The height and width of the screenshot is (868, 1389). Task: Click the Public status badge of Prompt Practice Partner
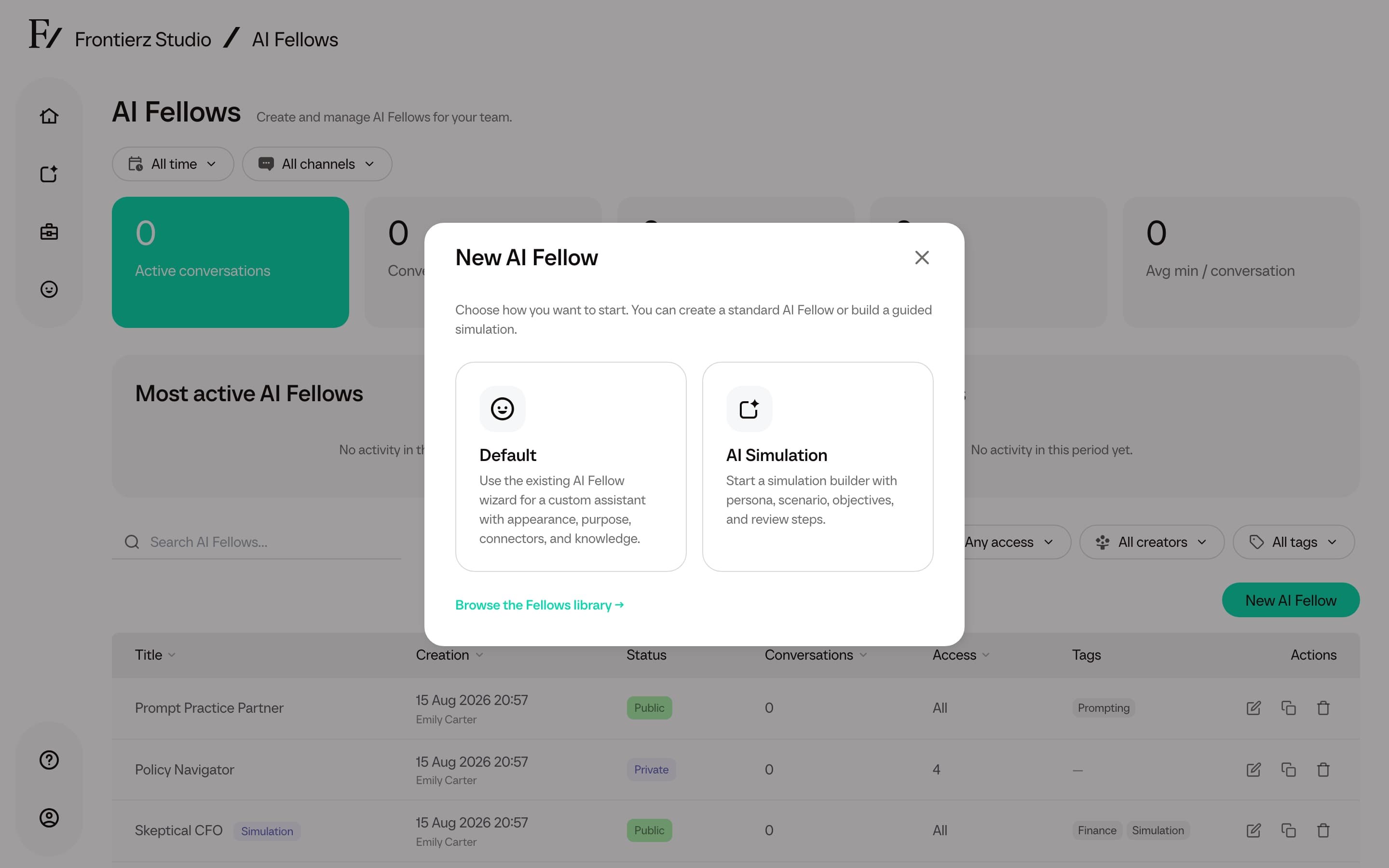point(649,708)
